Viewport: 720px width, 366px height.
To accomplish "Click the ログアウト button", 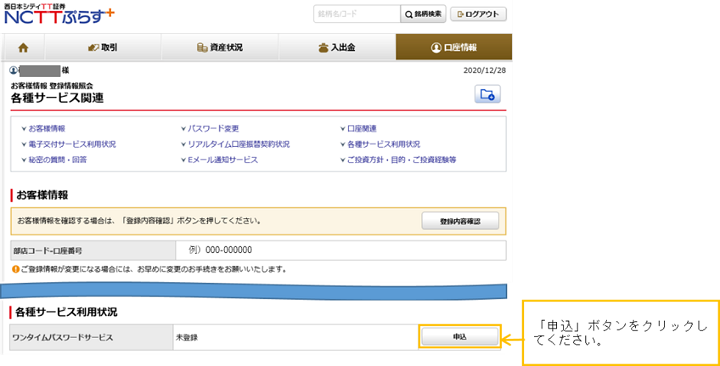I will [x=478, y=14].
